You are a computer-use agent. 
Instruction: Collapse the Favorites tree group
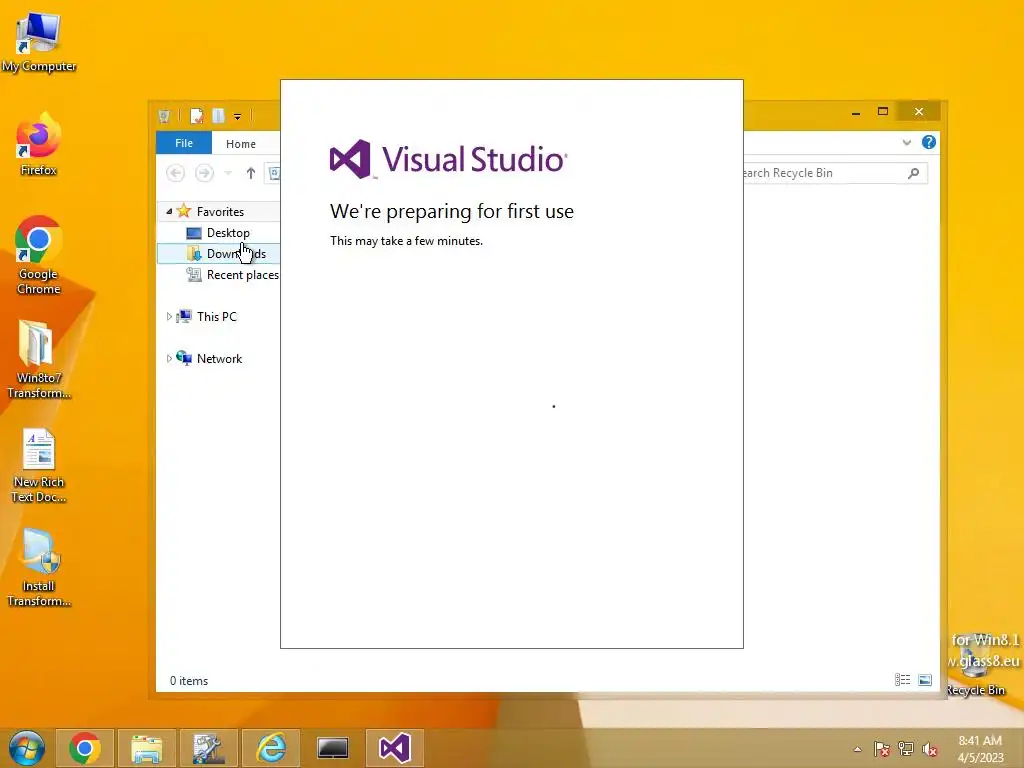click(169, 212)
